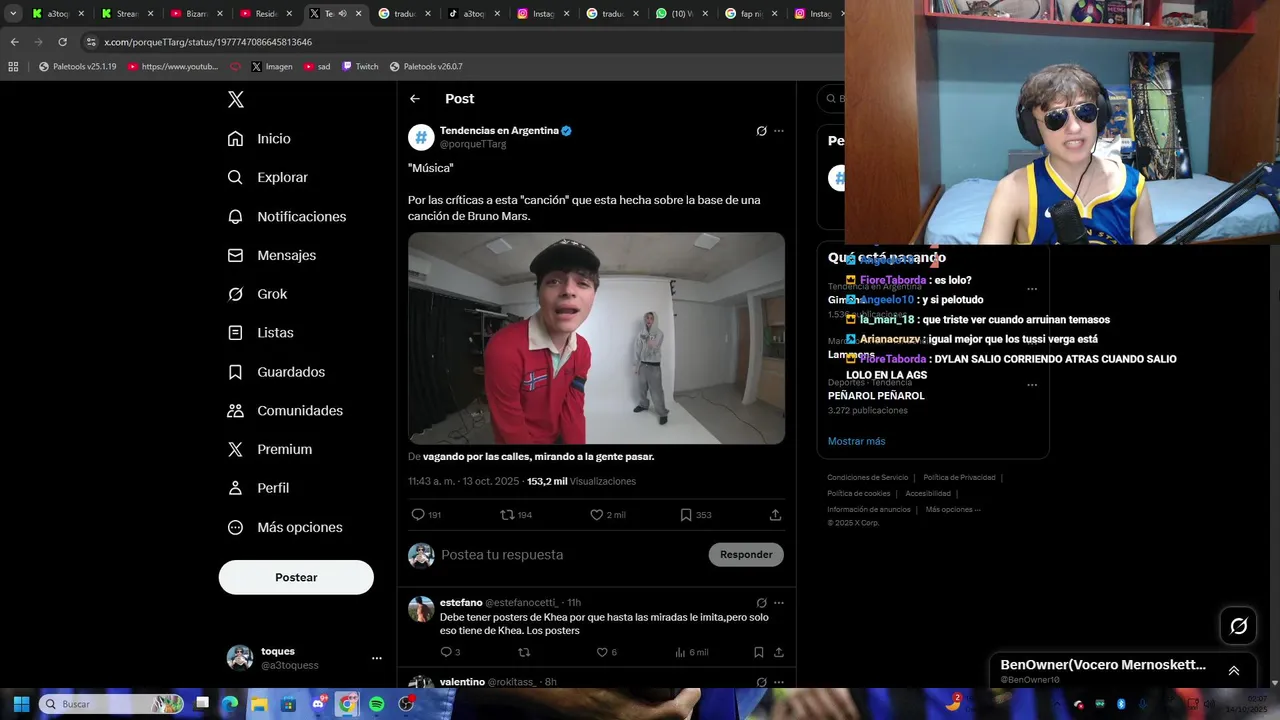
Task: Click browser address bar URL
Action: (208, 42)
